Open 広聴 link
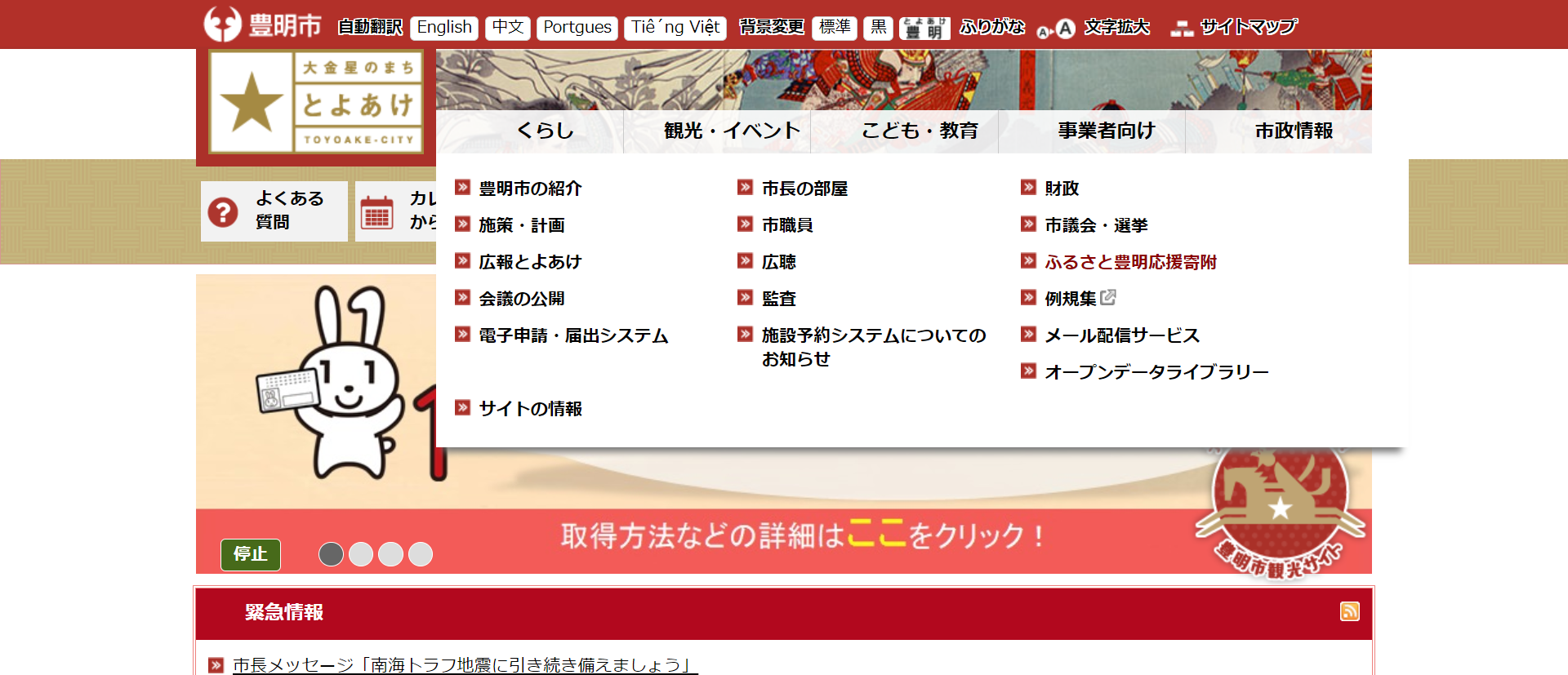Viewport: 1568px width, 675px height. click(x=779, y=262)
